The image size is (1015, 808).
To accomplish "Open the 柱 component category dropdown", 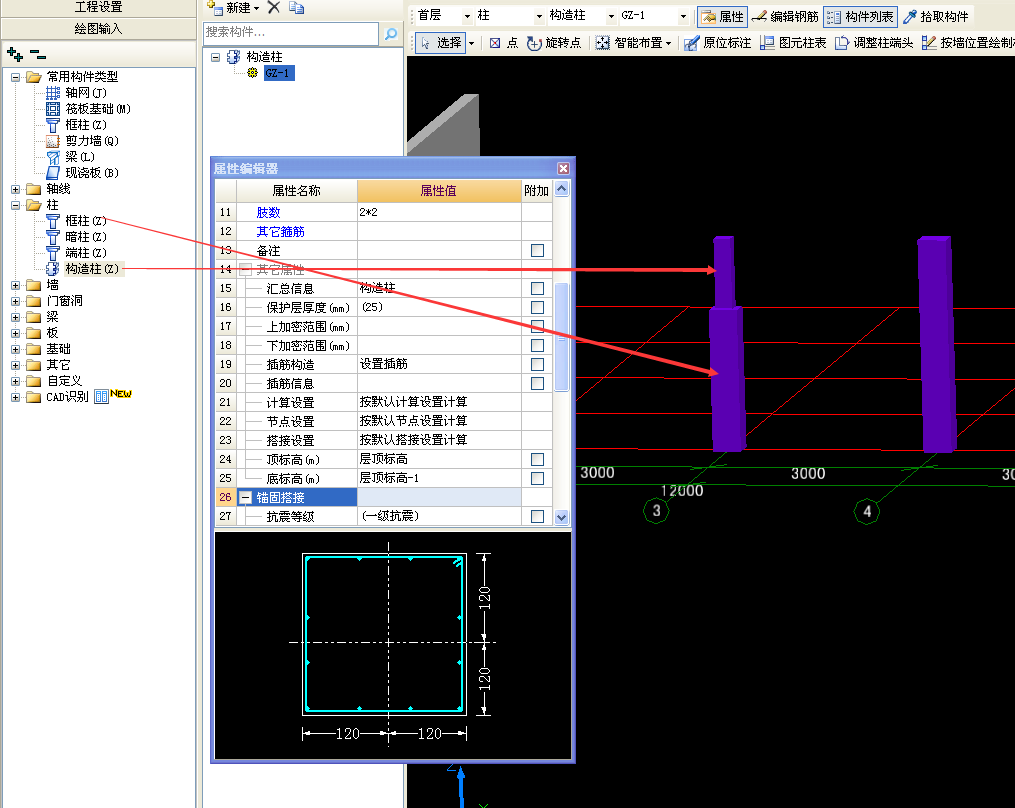I will [x=539, y=16].
